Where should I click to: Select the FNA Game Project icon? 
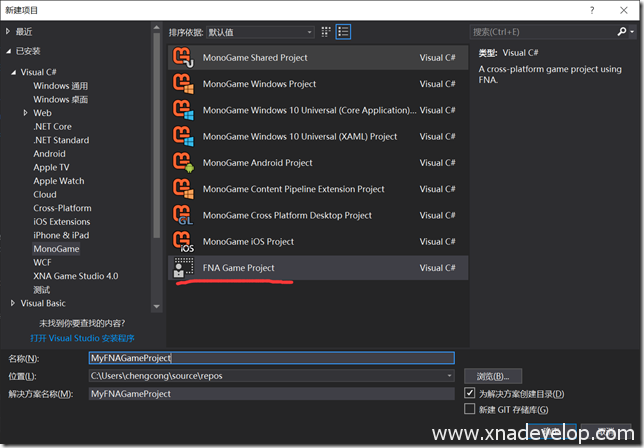point(183,267)
